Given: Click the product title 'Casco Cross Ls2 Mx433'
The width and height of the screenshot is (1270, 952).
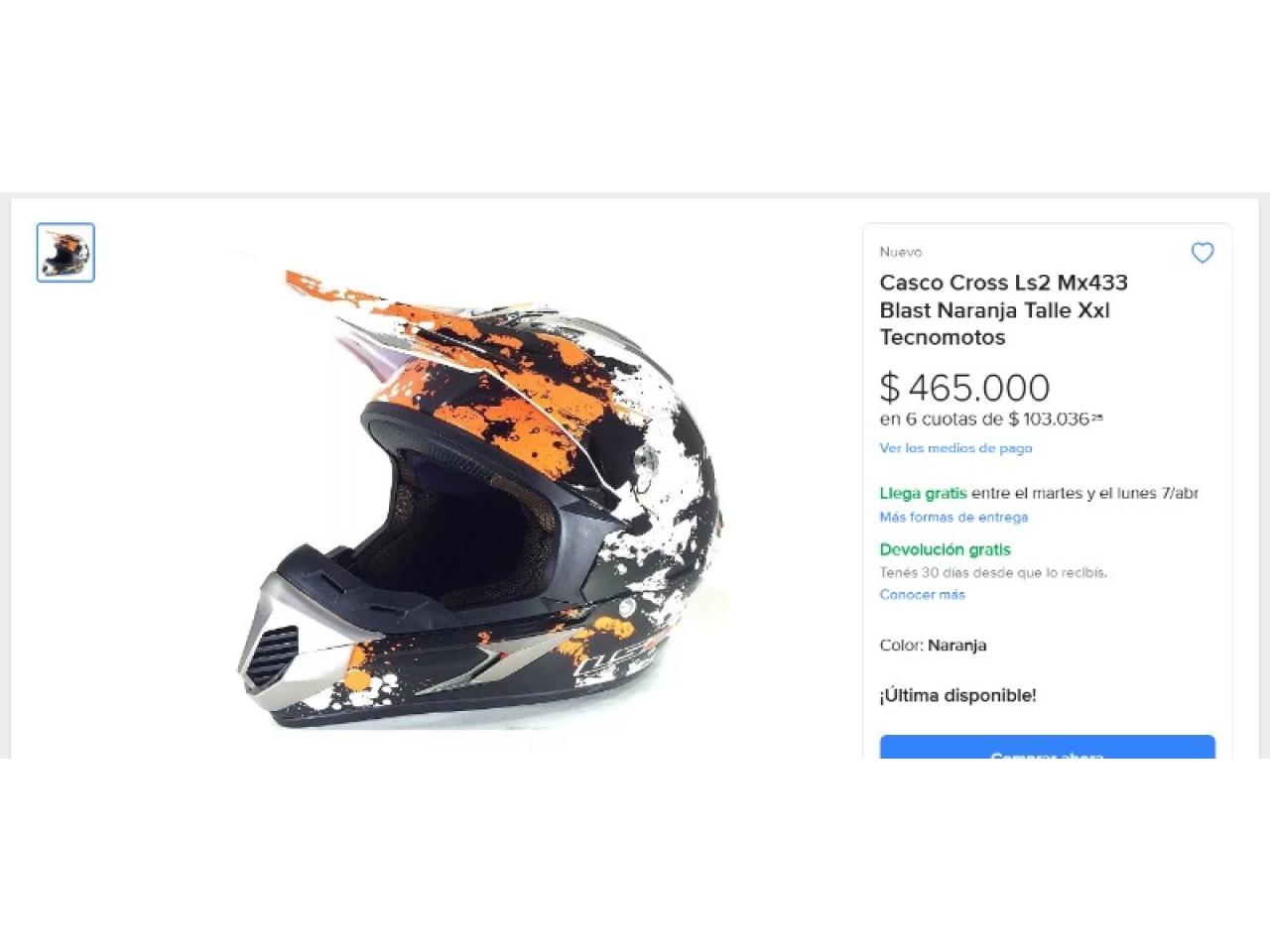Looking at the screenshot, I should [x=1003, y=283].
